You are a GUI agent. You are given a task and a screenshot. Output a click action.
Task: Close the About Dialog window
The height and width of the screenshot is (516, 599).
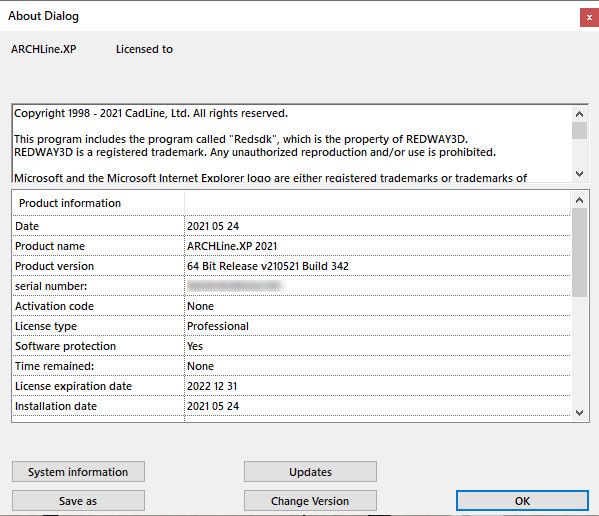click(589, 18)
